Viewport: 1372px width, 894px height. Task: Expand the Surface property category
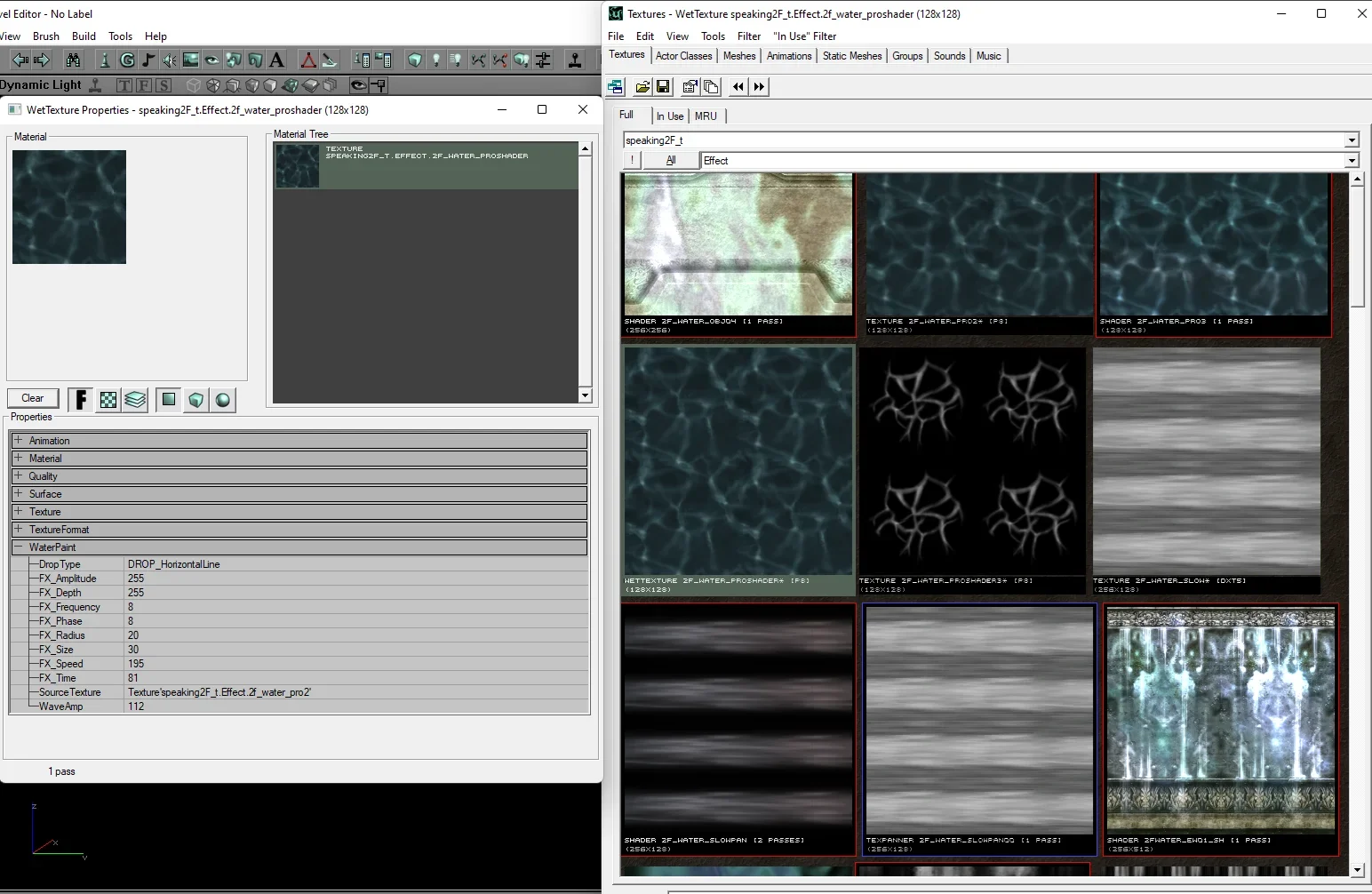[x=18, y=493]
